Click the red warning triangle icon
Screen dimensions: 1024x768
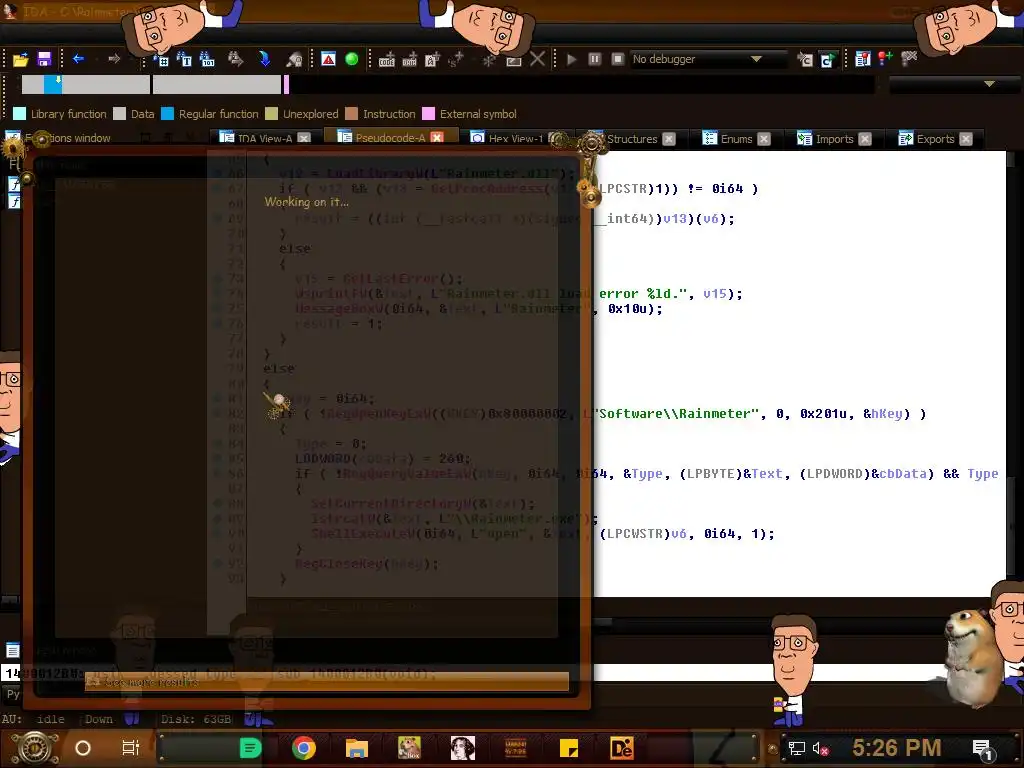tap(328, 59)
